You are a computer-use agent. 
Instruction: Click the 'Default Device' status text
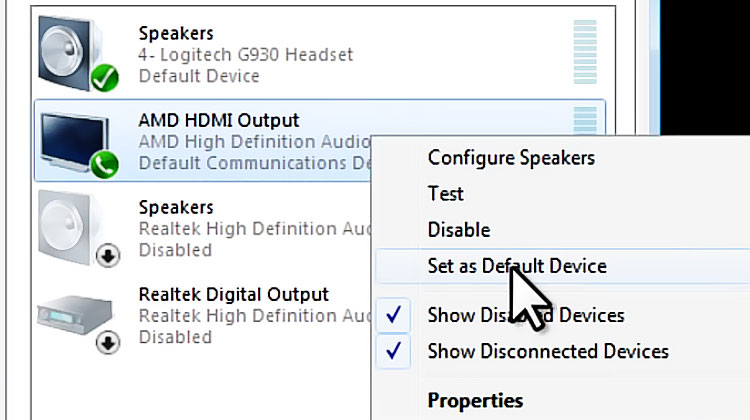pos(199,76)
